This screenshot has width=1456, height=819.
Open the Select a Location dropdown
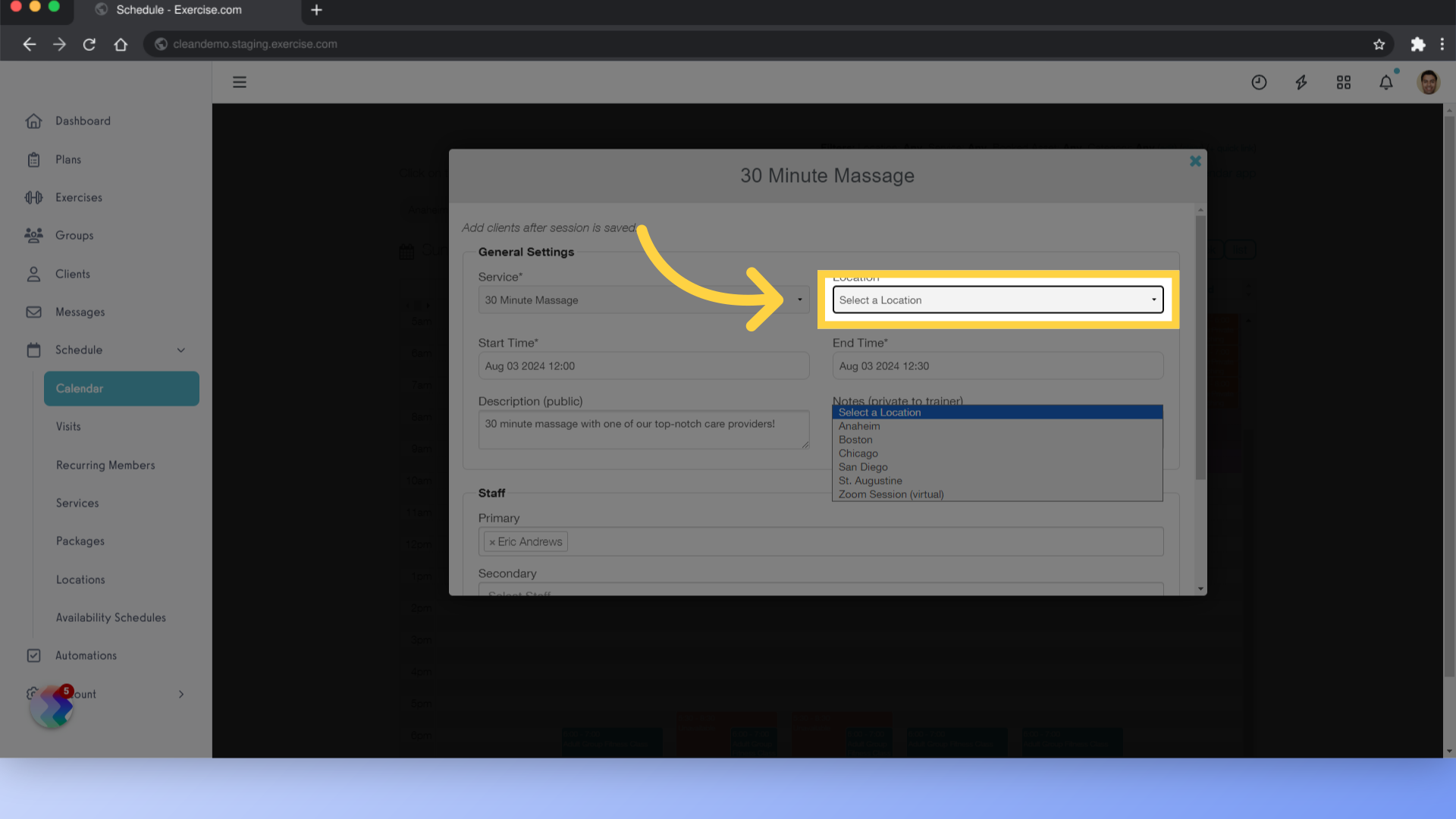point(997,300)
